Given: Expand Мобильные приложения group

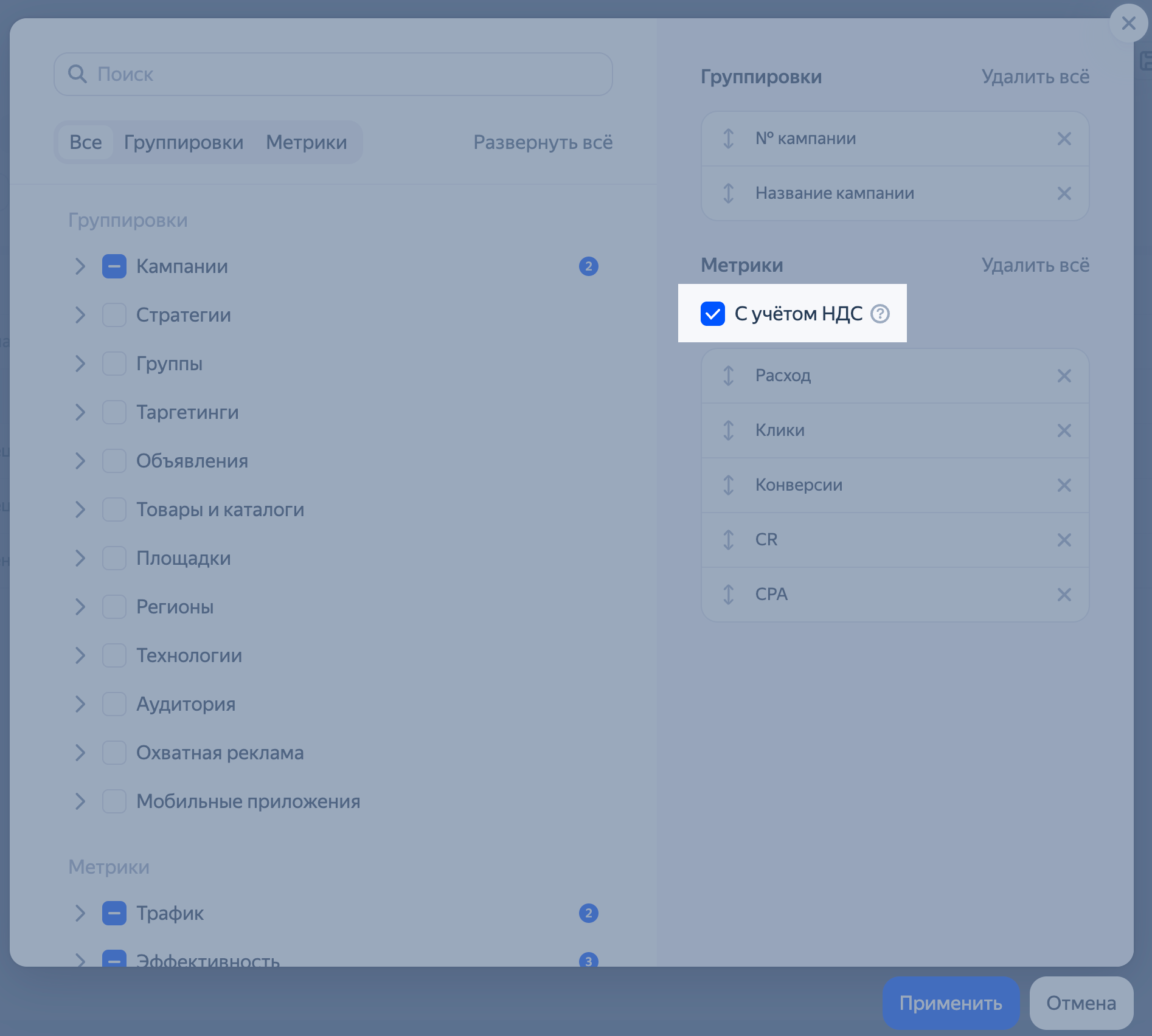Looking at the screenshot, I should tap(80, 801).
